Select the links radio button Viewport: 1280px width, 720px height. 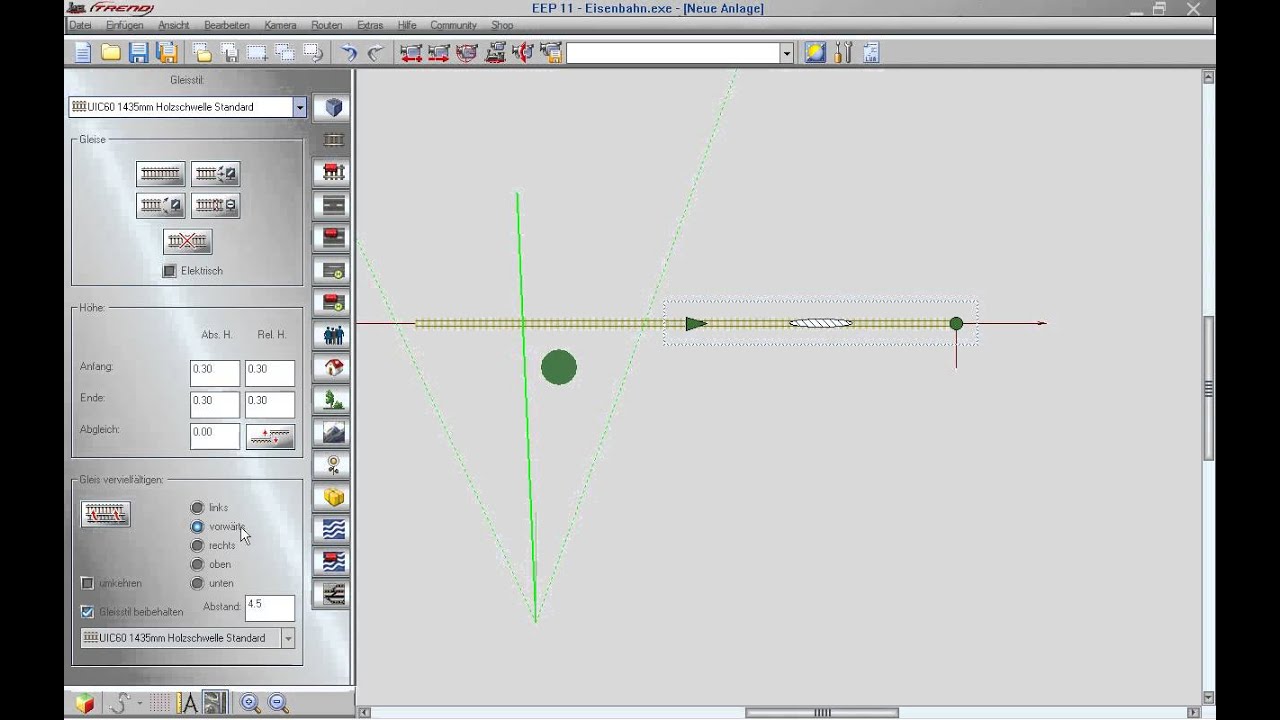(x=197, y=508)
